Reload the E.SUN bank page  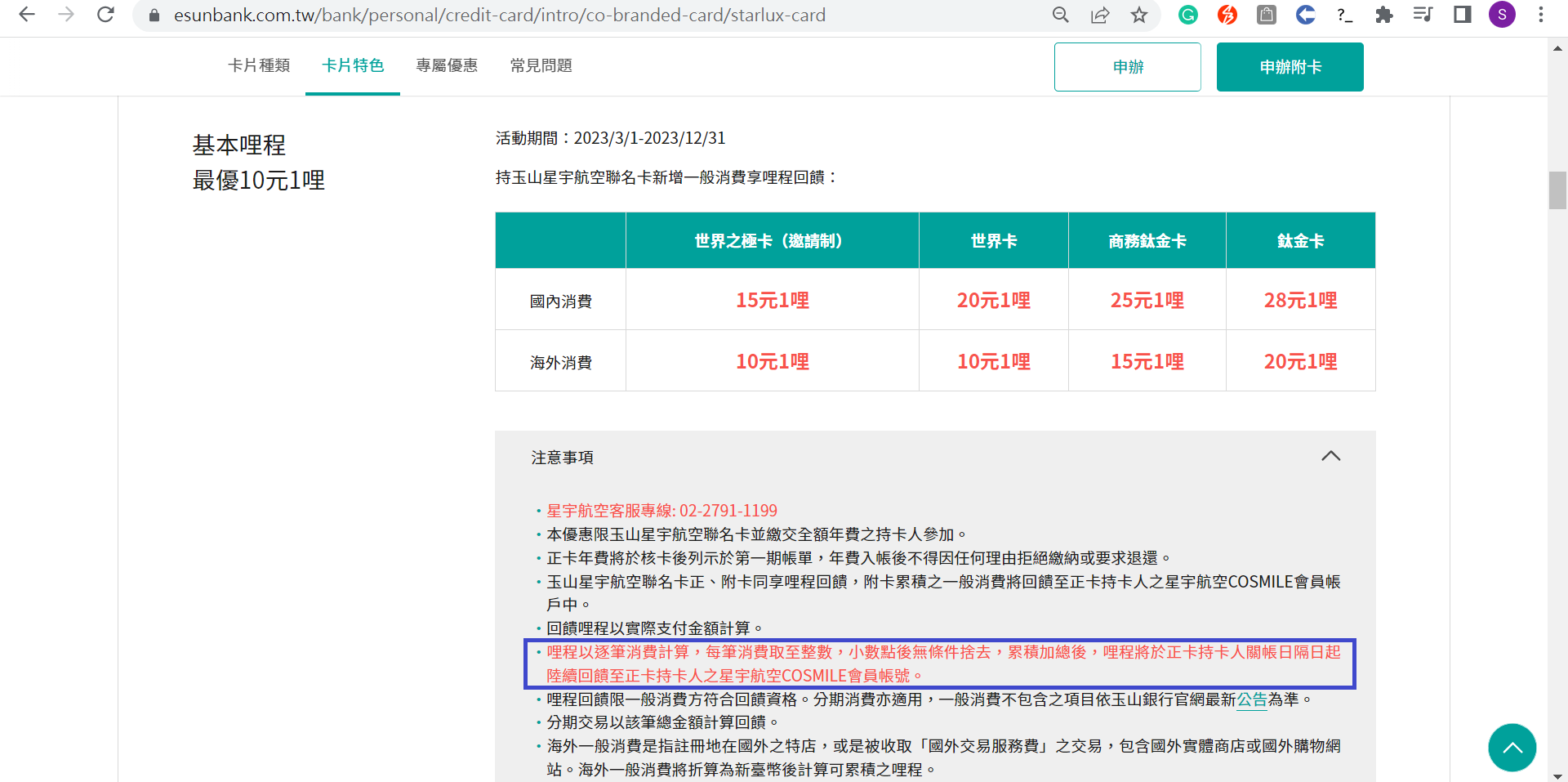105,15
